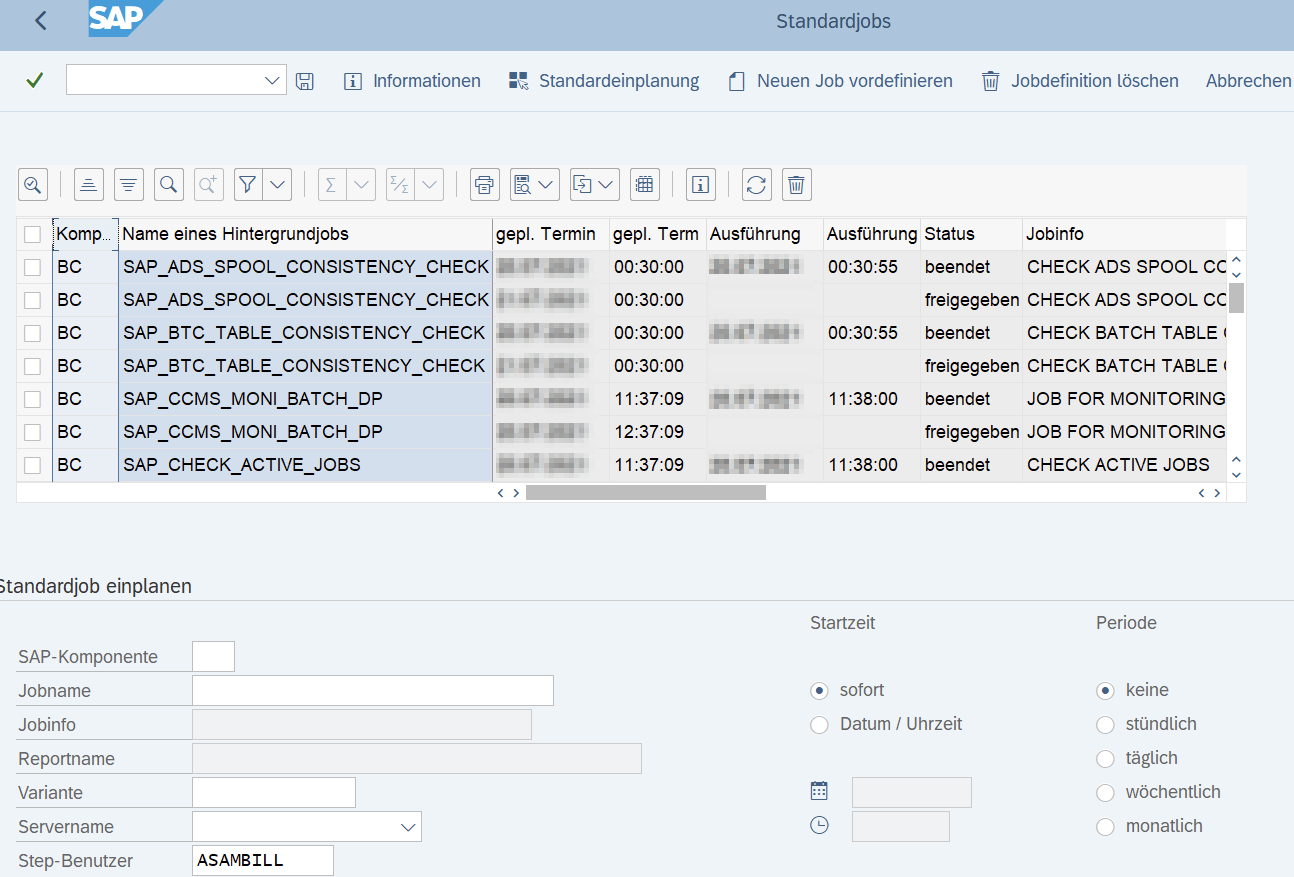Click the 'gepl. Termin' column header
This screenshot has width=1294, height=877.
pos(551,234)
